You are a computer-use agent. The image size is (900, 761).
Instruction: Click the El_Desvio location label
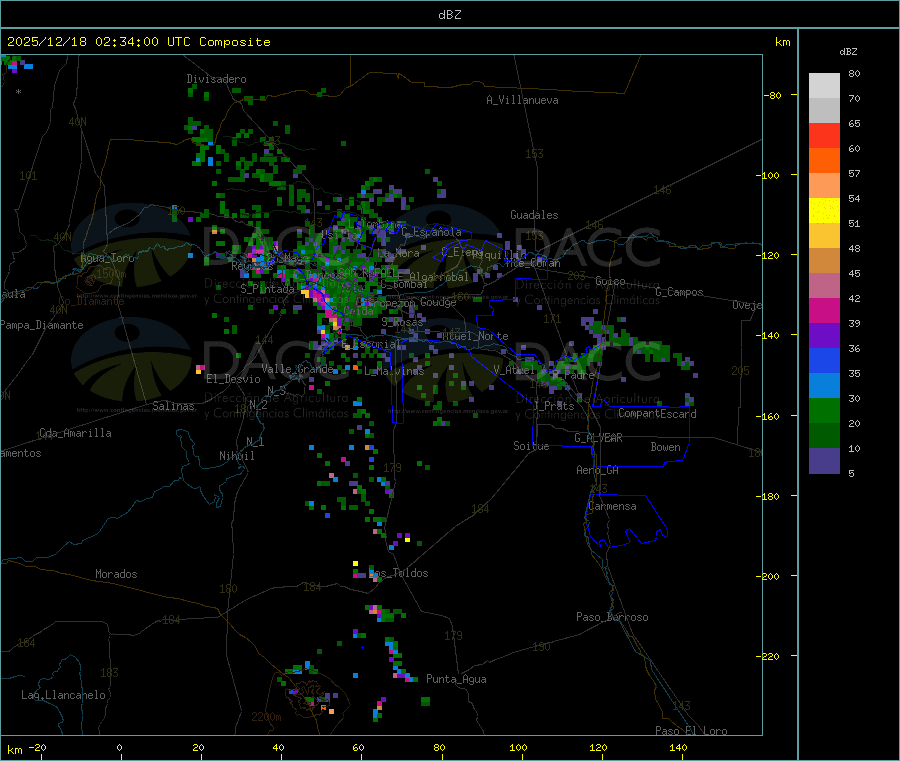click(233, 379)
